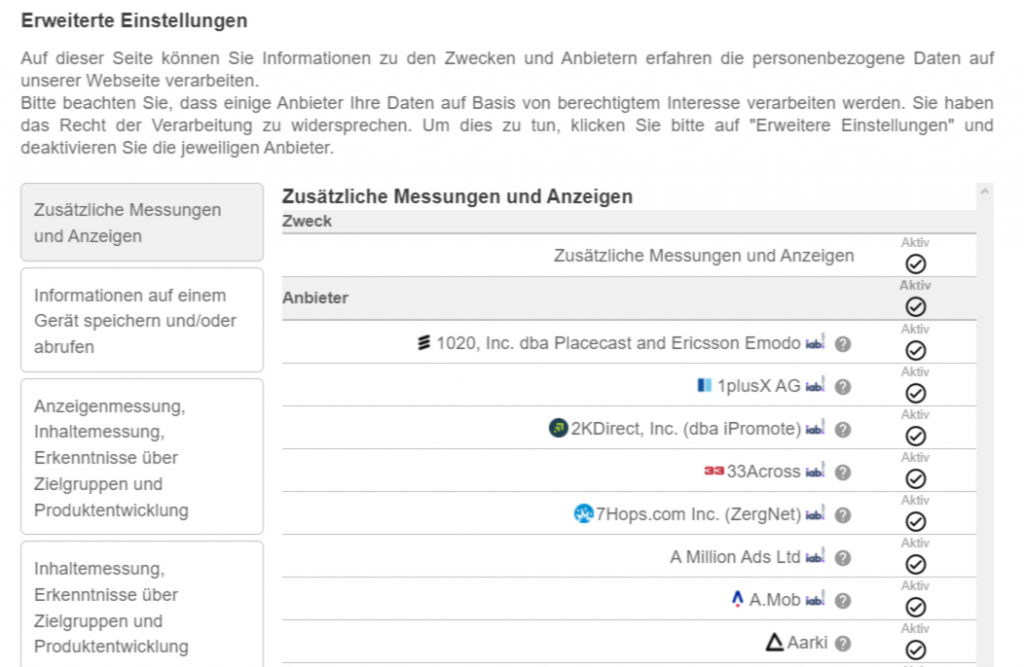Open Informationen auf einem Gerät speichern tab

142,321
